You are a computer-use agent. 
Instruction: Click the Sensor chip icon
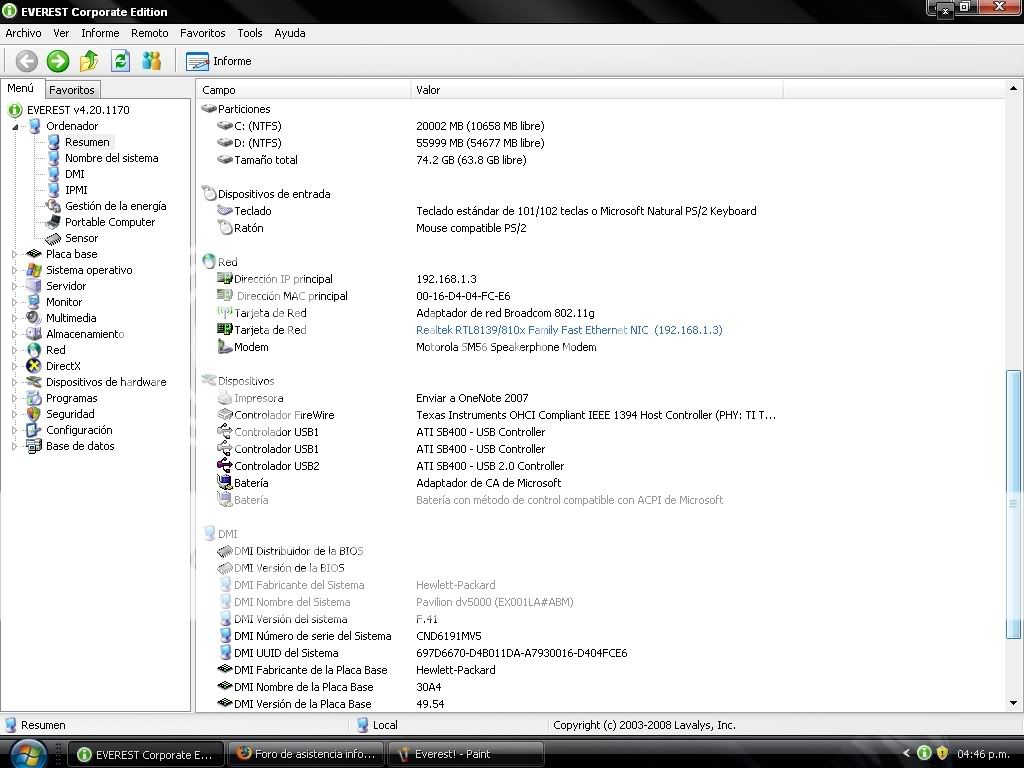pyautogui.click(x=53, y=238)
